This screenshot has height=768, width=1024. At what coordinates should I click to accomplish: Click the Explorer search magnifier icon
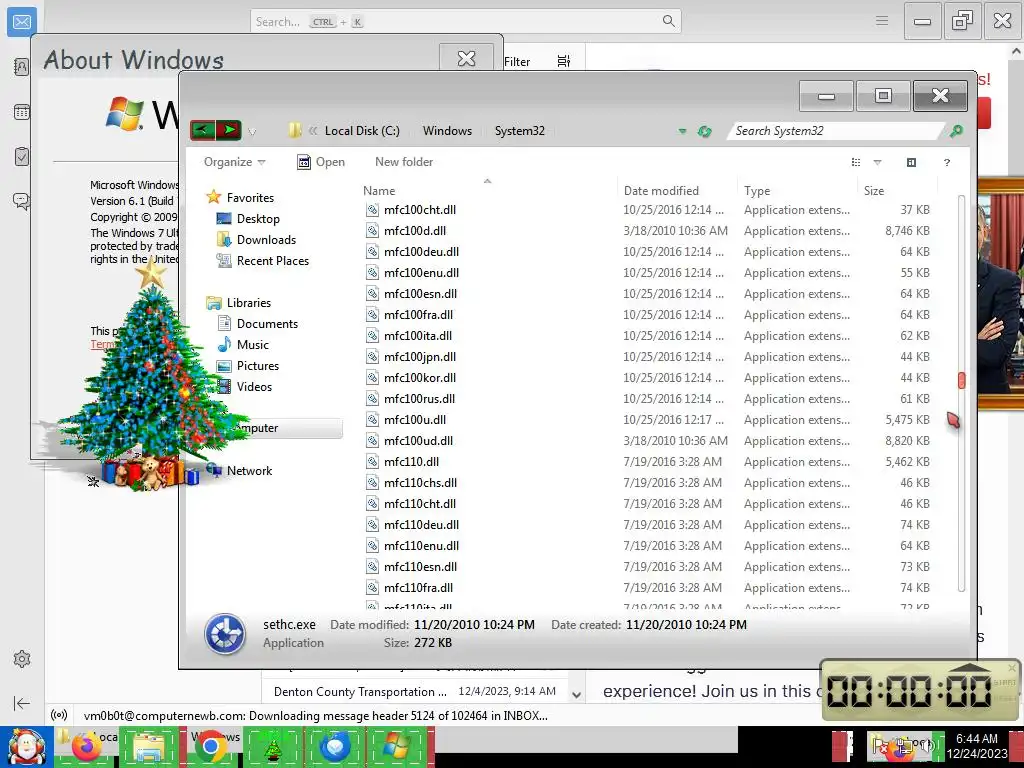955,131
